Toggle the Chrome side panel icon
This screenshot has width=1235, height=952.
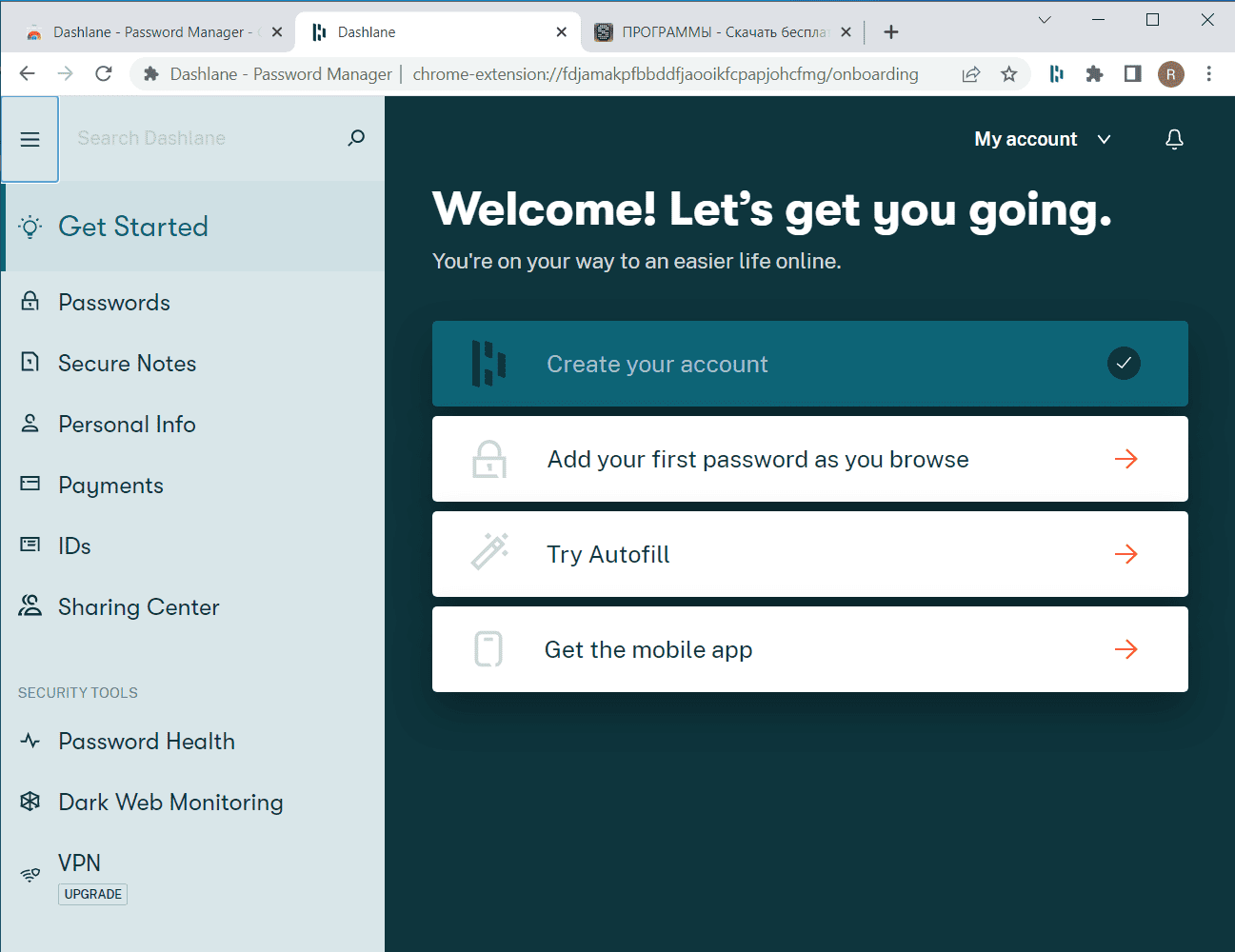coord(1132,73)
